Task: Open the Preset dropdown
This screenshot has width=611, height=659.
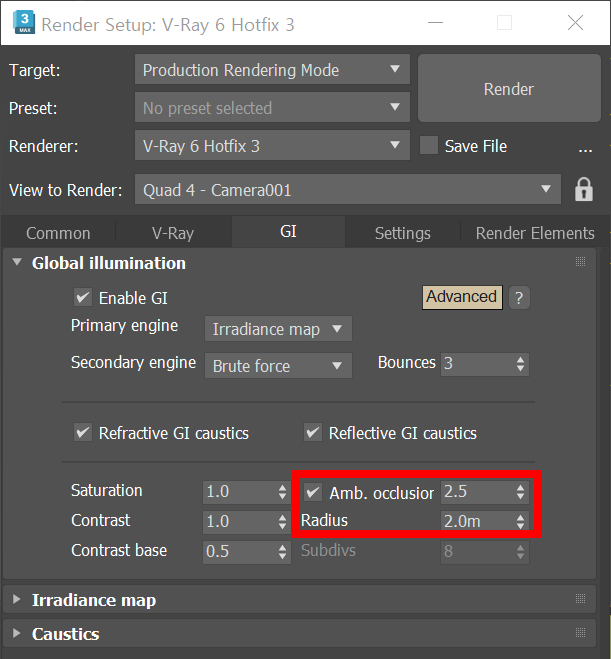Action: click(272, 108)
